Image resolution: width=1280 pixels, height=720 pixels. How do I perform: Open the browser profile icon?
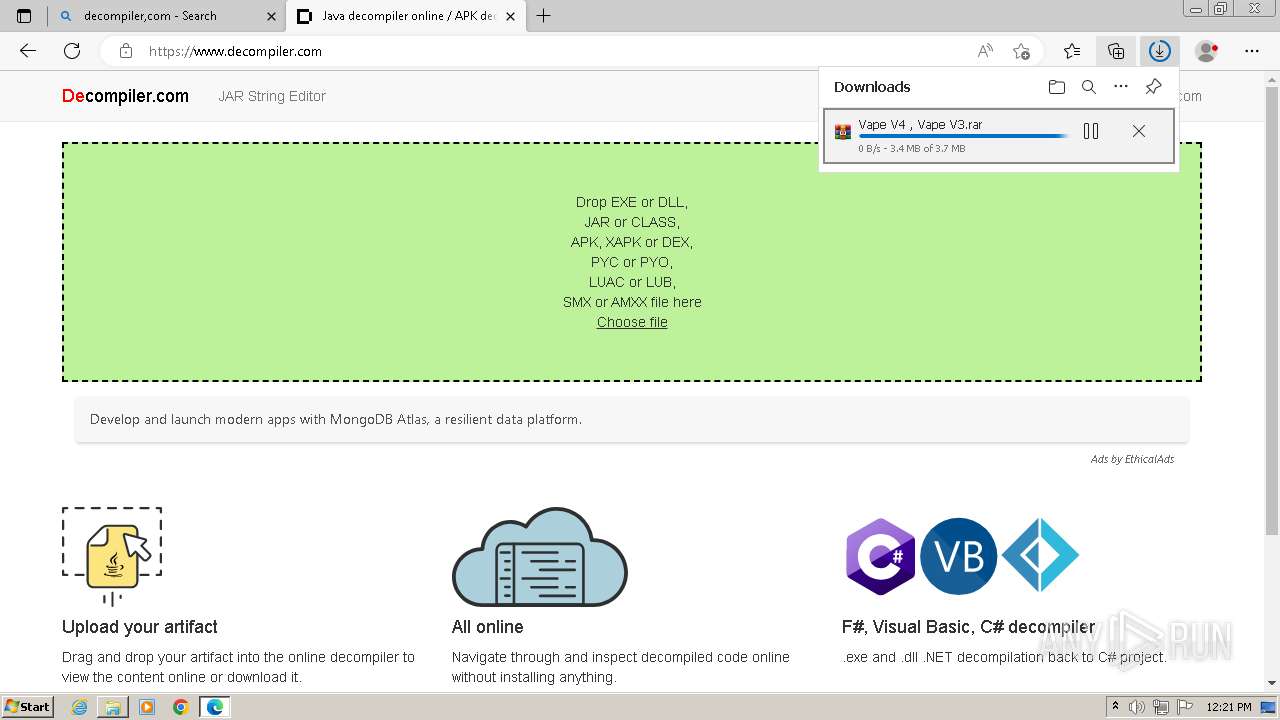click(x=1207, y=51)
